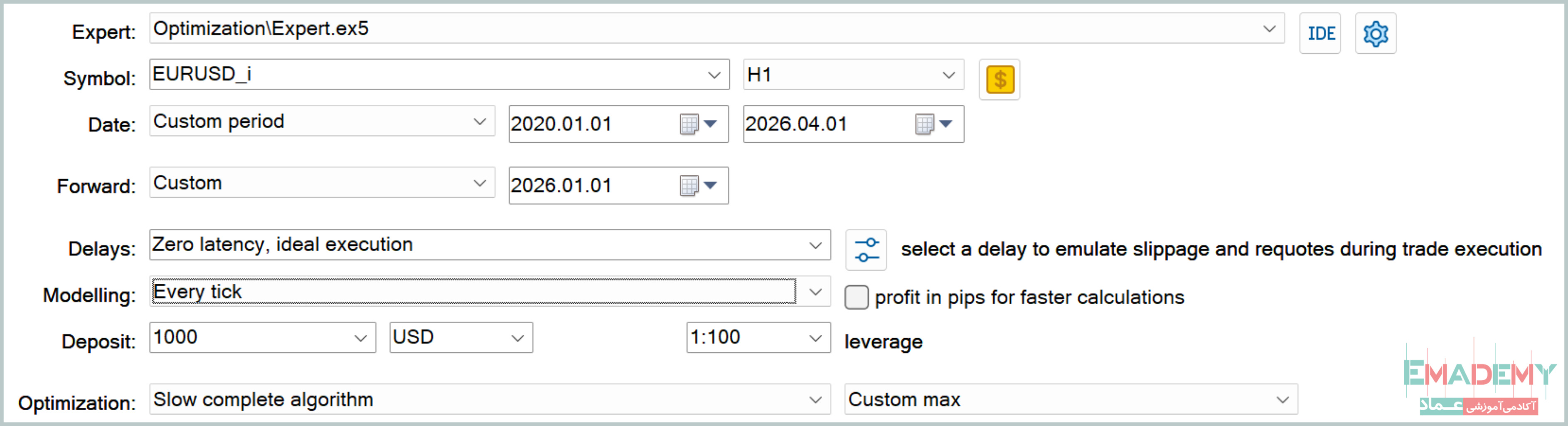Open delay settings sliders icon
1568x426 pixels.
pos(866,249)
